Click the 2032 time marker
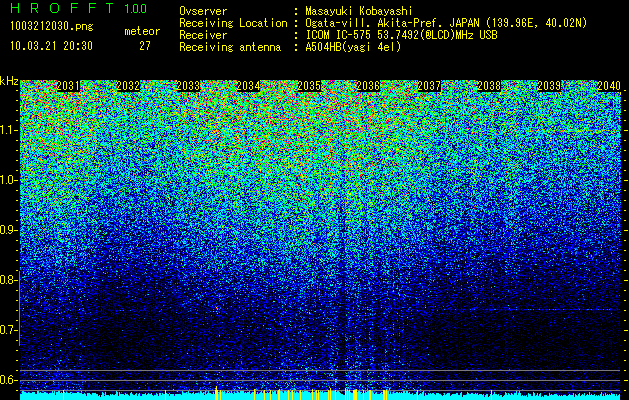The image size is (629, 400). click(x=128, y=86)
